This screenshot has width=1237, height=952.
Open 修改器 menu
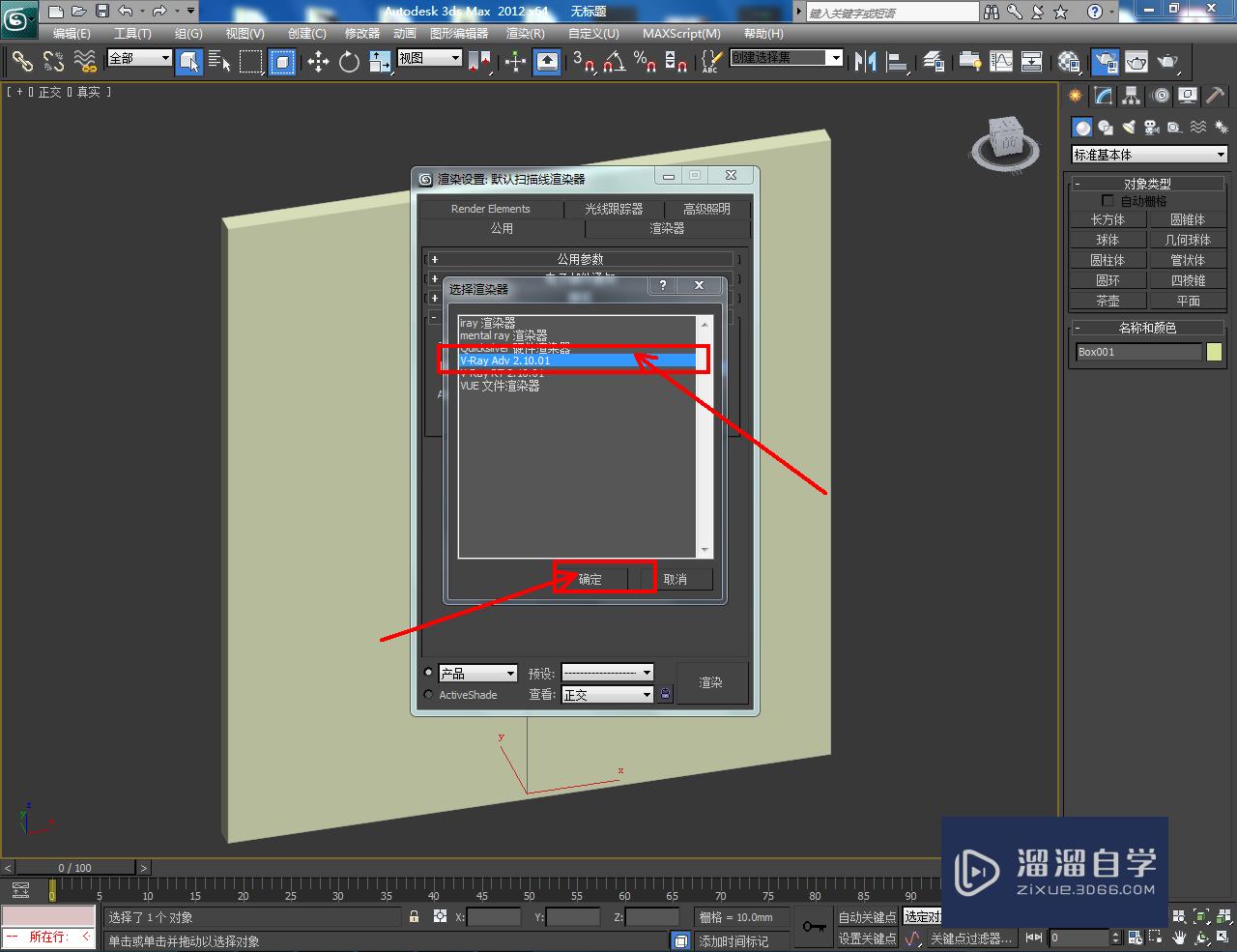pyautogui.click(x=362, y=33)
